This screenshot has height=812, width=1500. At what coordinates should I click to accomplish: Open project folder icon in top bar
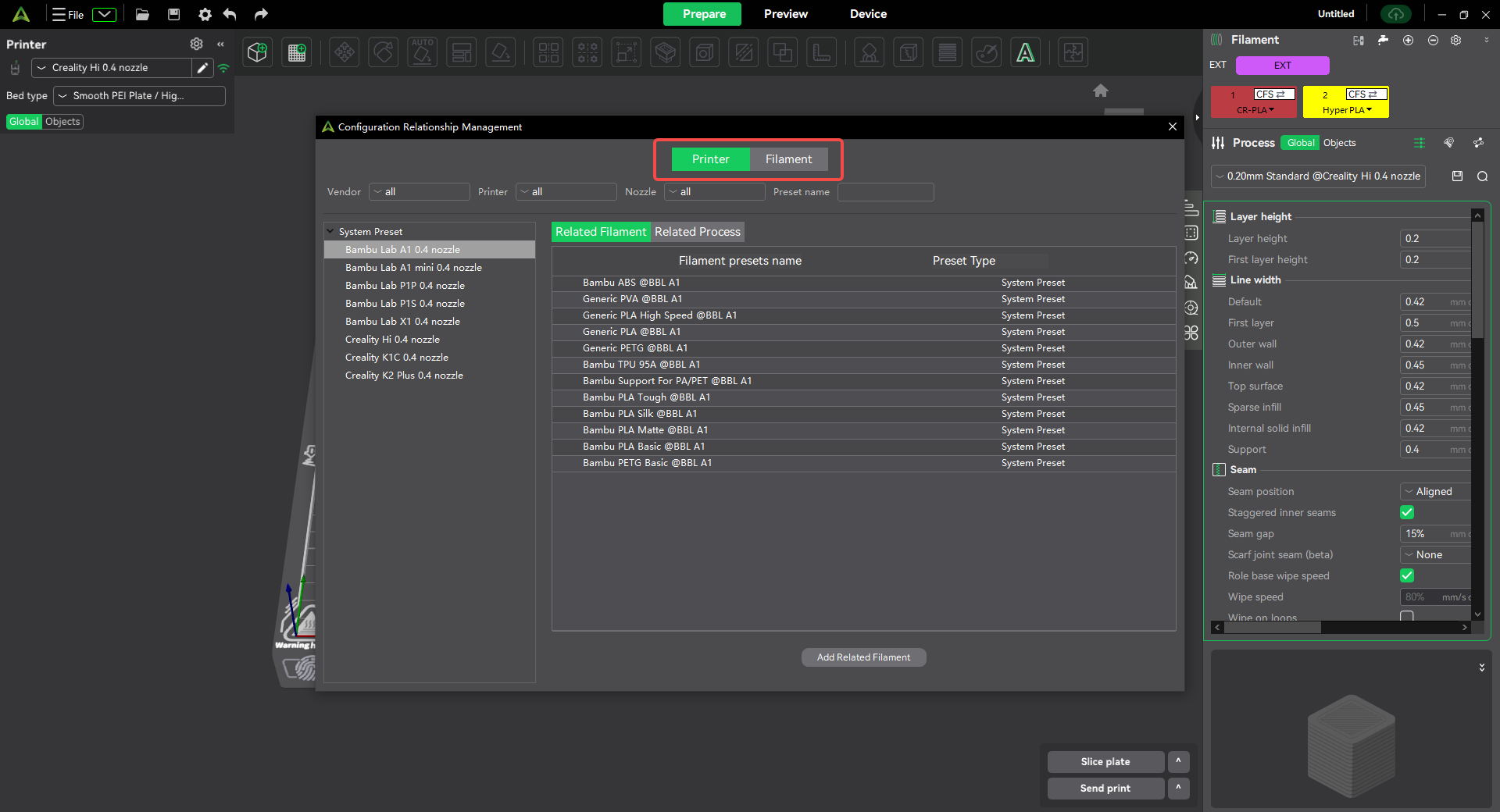tap(142, 14)
